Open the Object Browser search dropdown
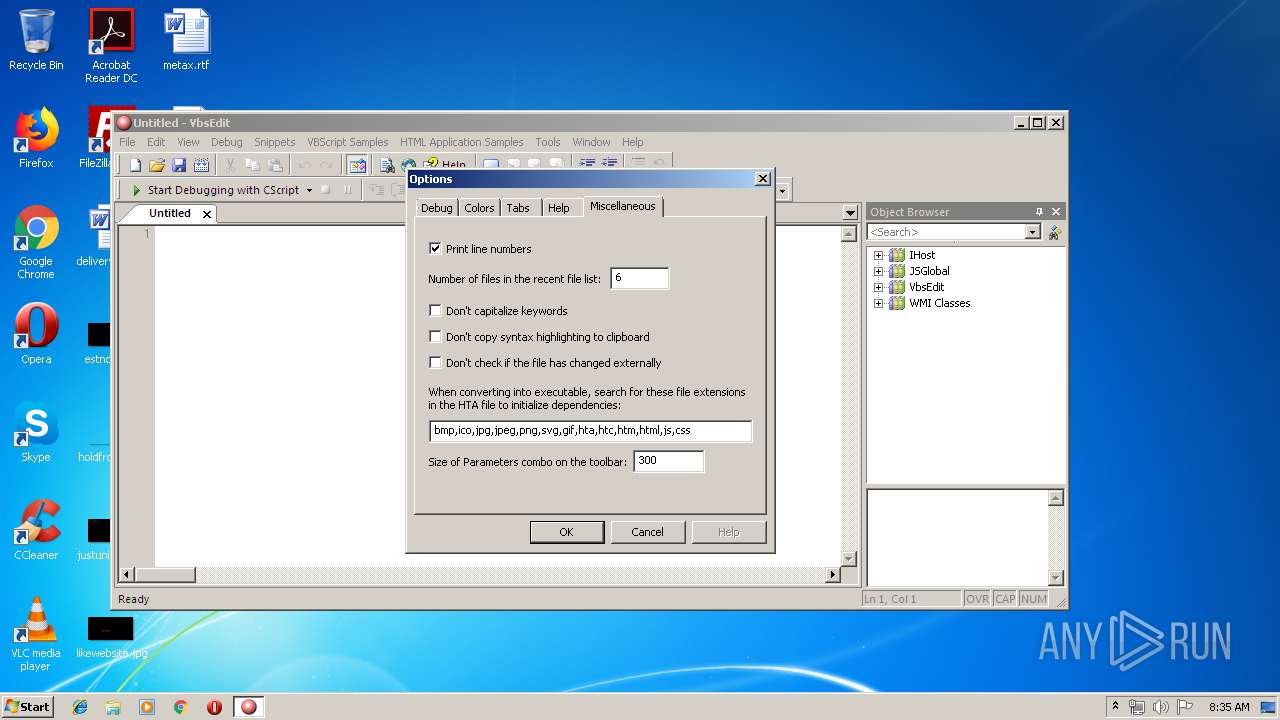 pos(1033,232)
